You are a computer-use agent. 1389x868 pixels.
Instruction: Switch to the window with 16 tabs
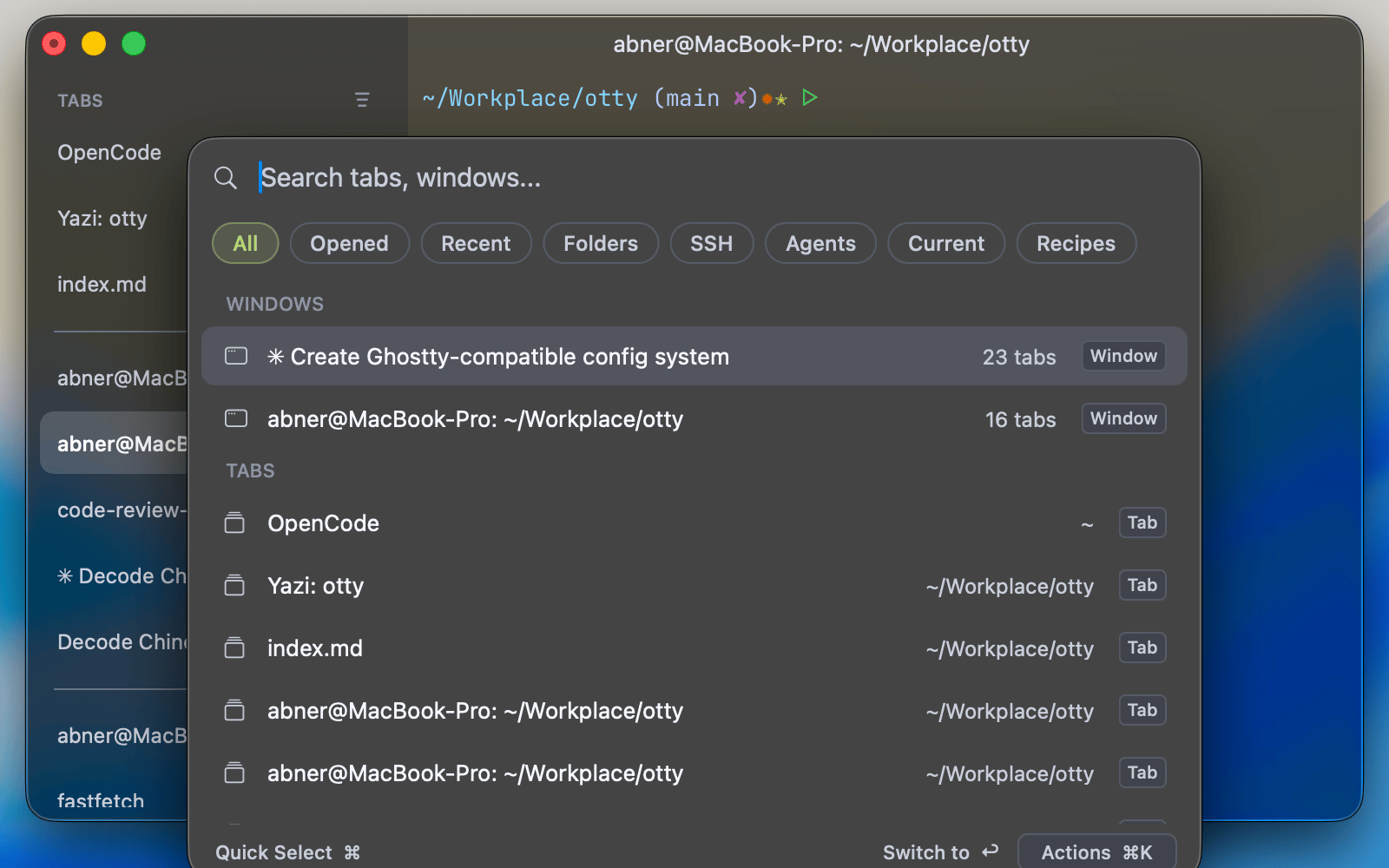tap(694, 418)
